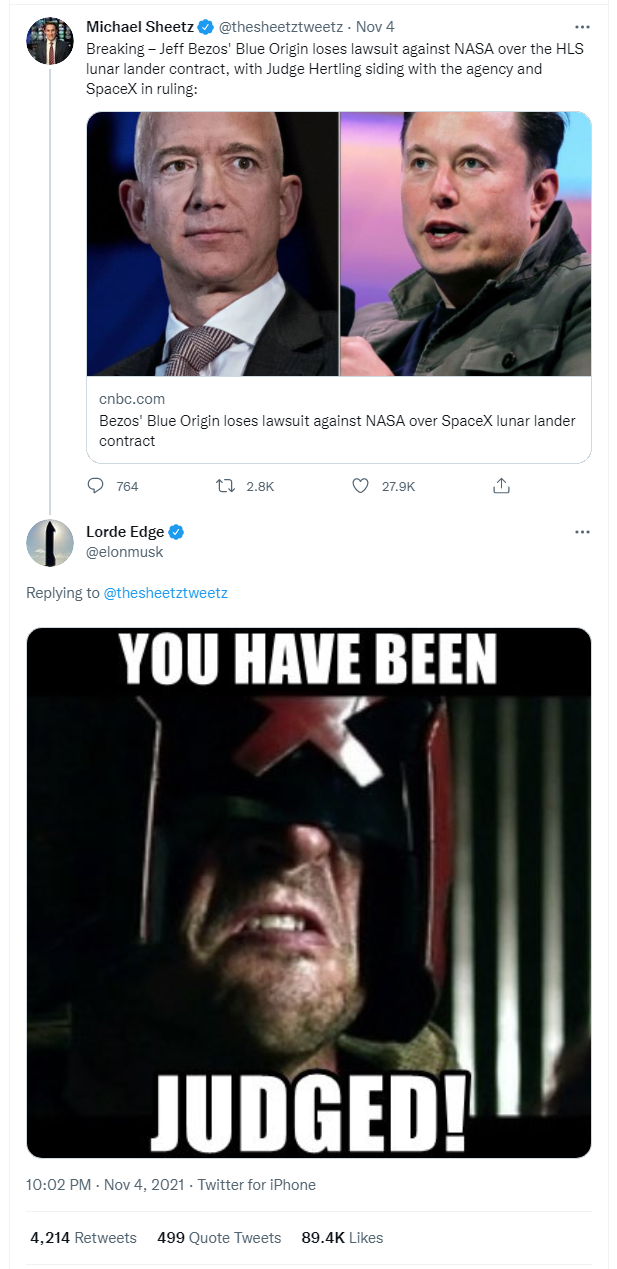Click the share icon on Sheetz's tweet
Screen dimensions: 617x1269
502,486
